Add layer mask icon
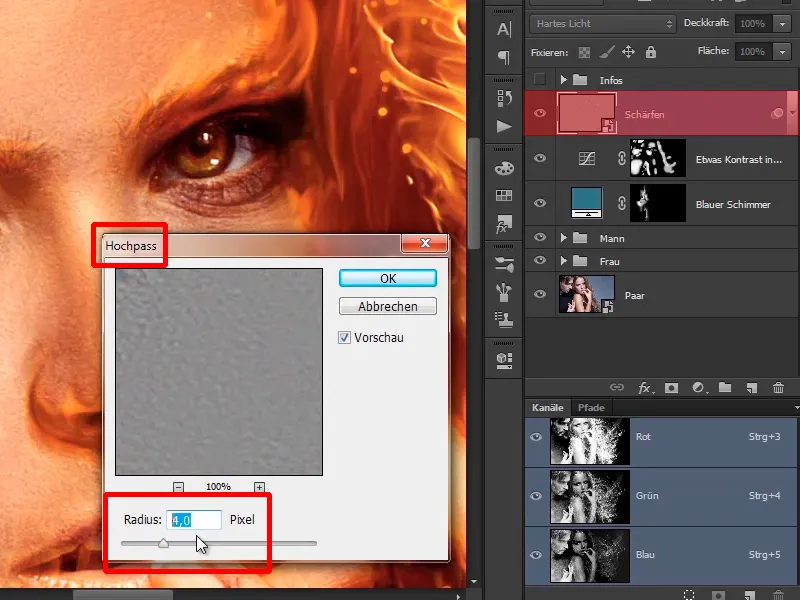 (x=671, y=388)
